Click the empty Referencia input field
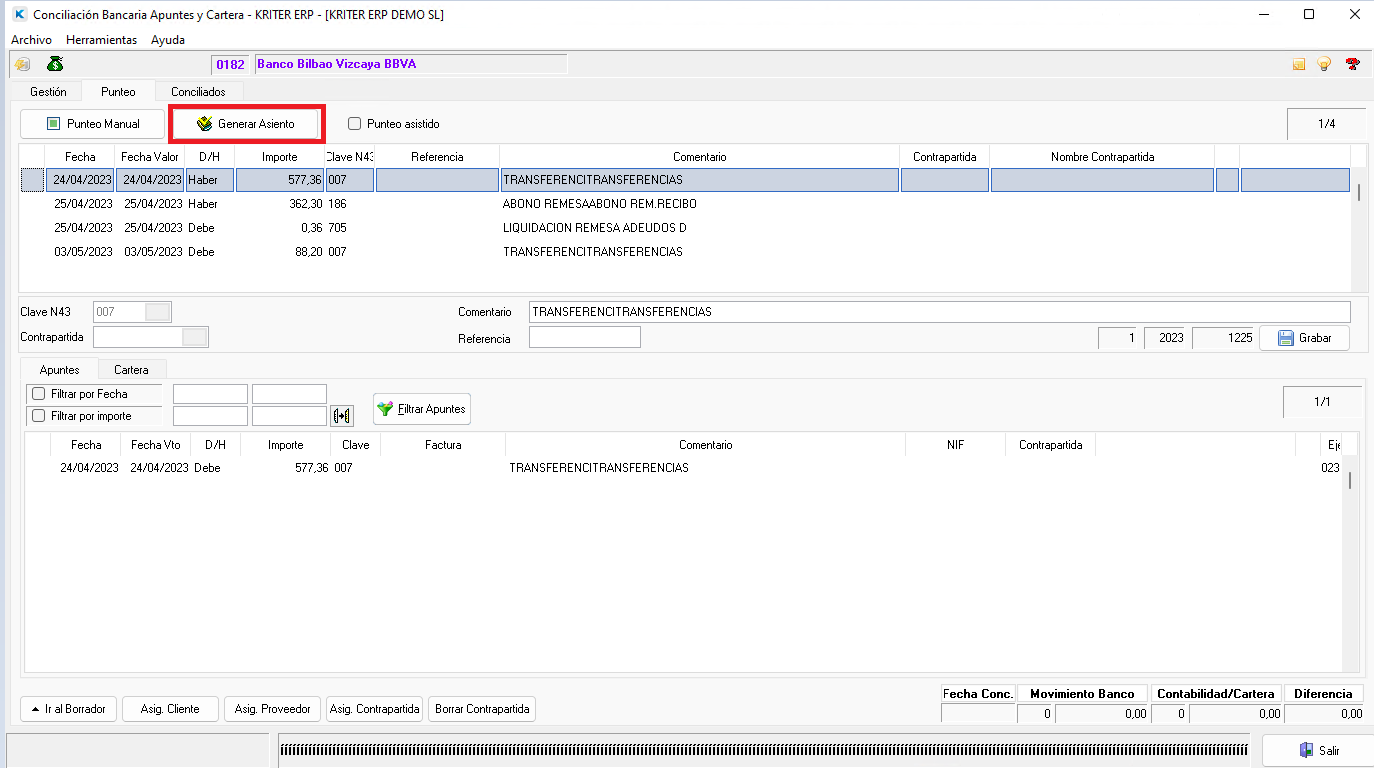Screen dimensions: 1374x768 tap(585, 338)
